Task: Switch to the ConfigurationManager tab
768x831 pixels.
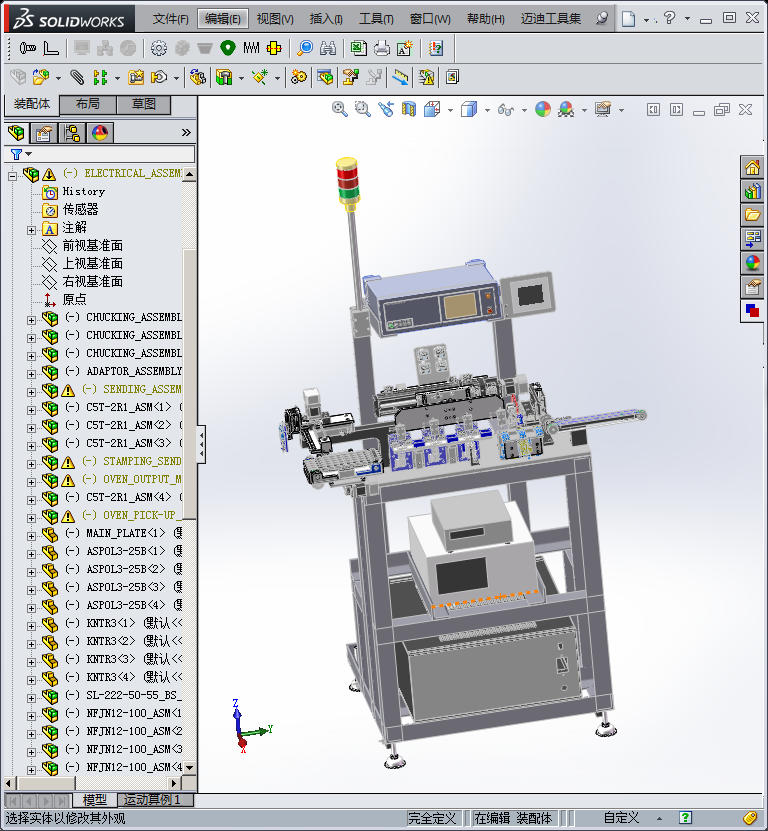Action: tap(72, 132)
